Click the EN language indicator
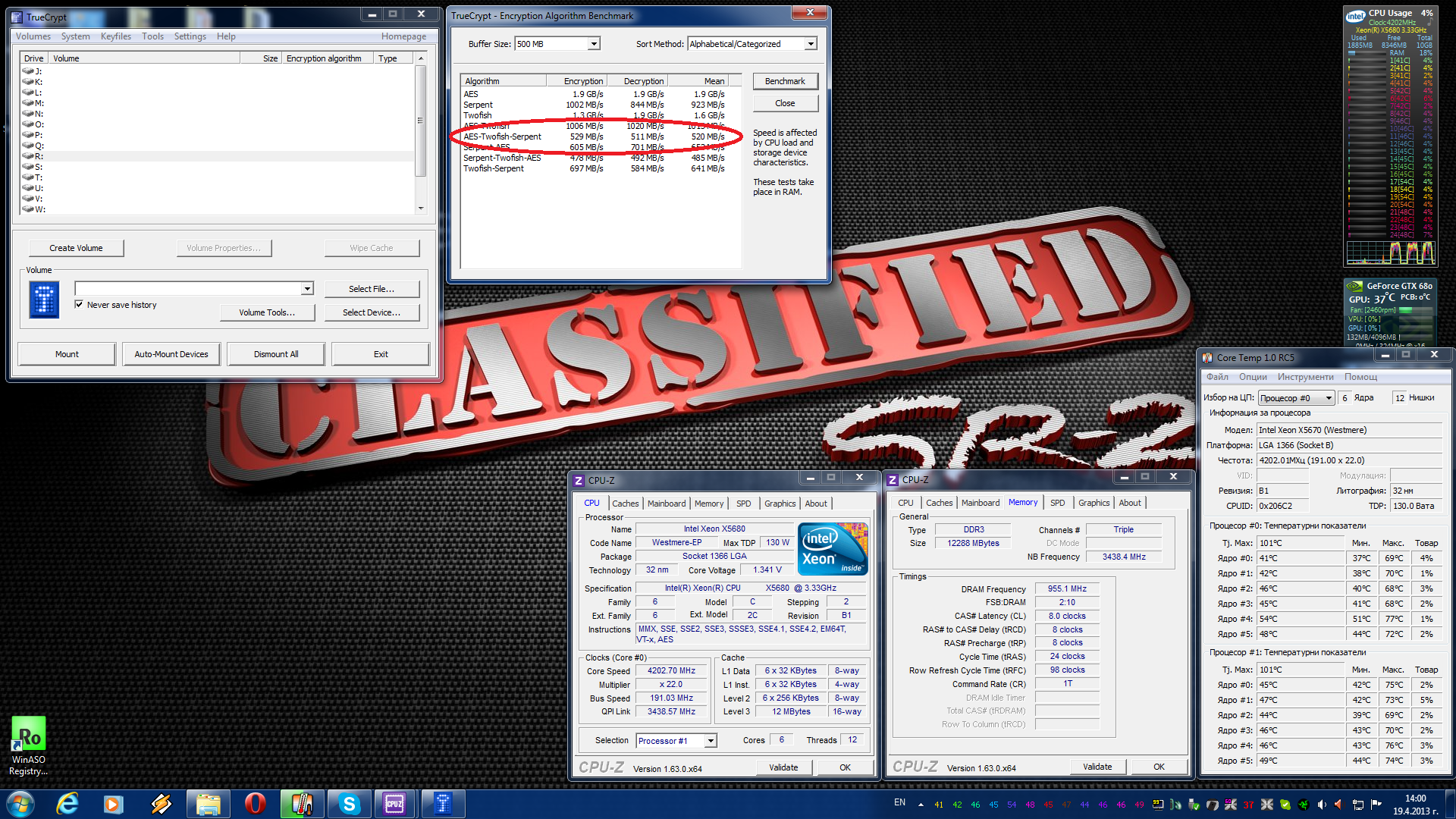Image resolution: width=1456 pixels, height=819 pixels. coord(899,802)
